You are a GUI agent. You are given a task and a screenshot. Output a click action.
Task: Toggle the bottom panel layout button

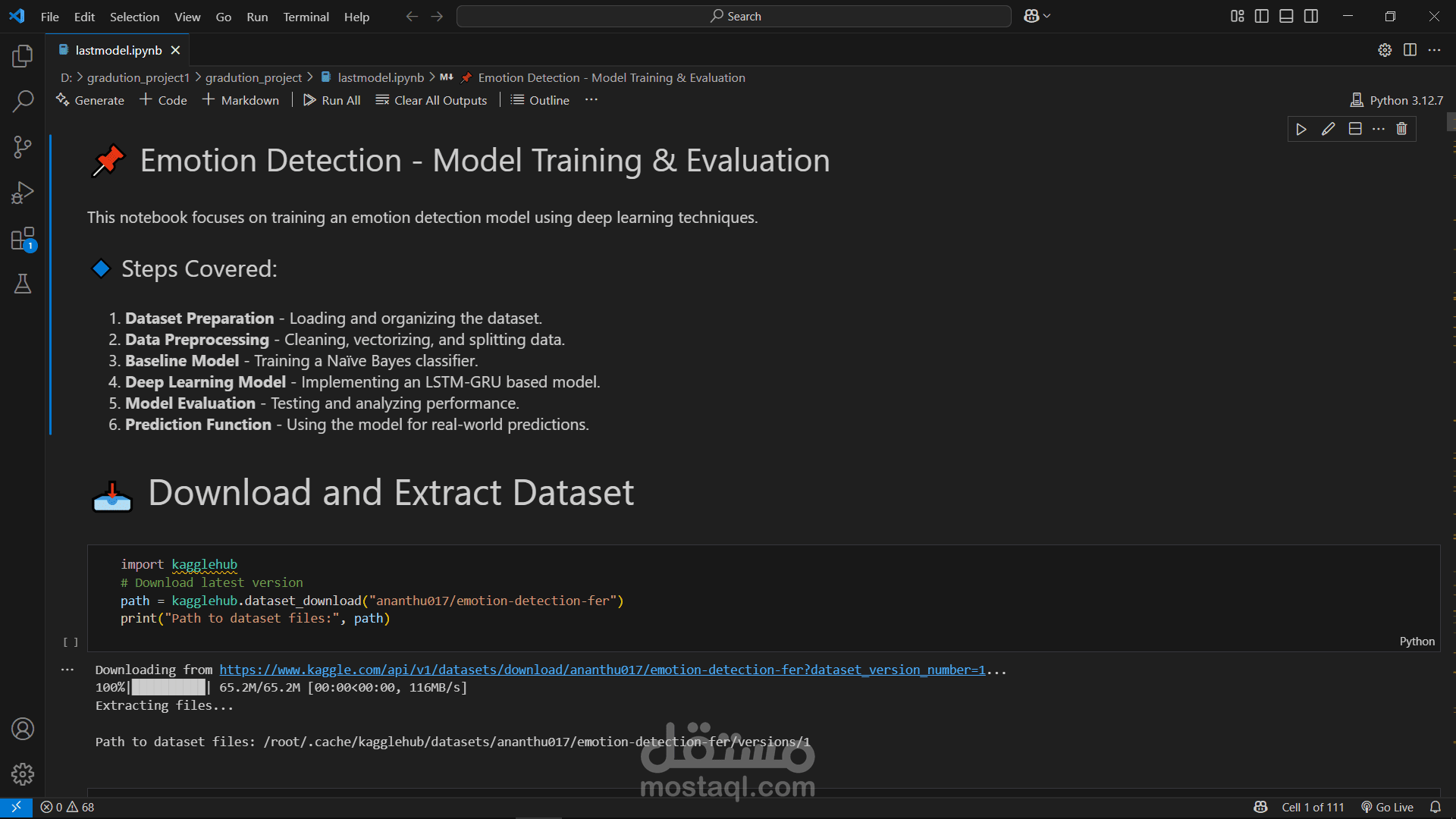click(1286, 16)
